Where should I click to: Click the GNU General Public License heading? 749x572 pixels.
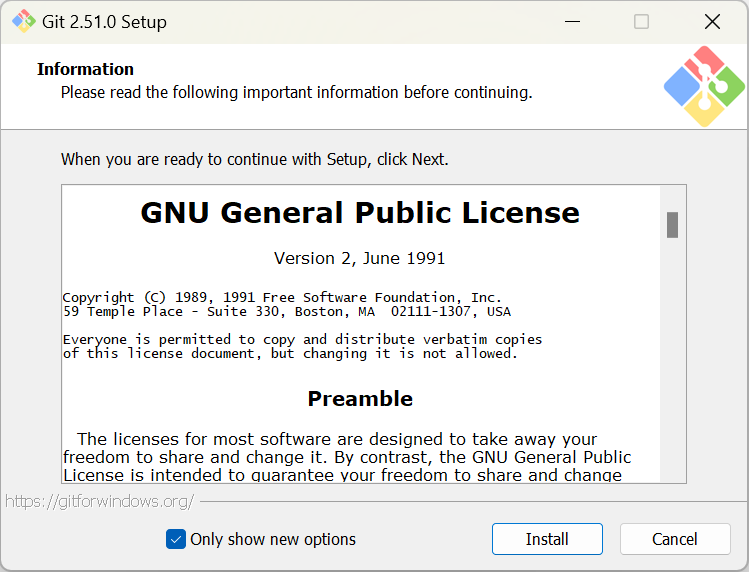(360, 213)
